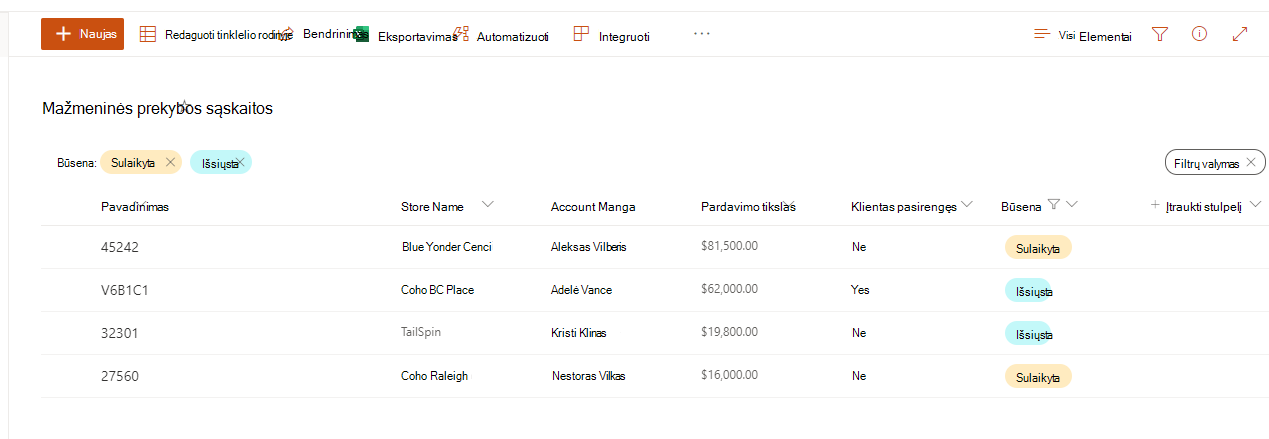Open the Būsena column dropdown
Screen dimensions: 1269x439
point(1072,205)
